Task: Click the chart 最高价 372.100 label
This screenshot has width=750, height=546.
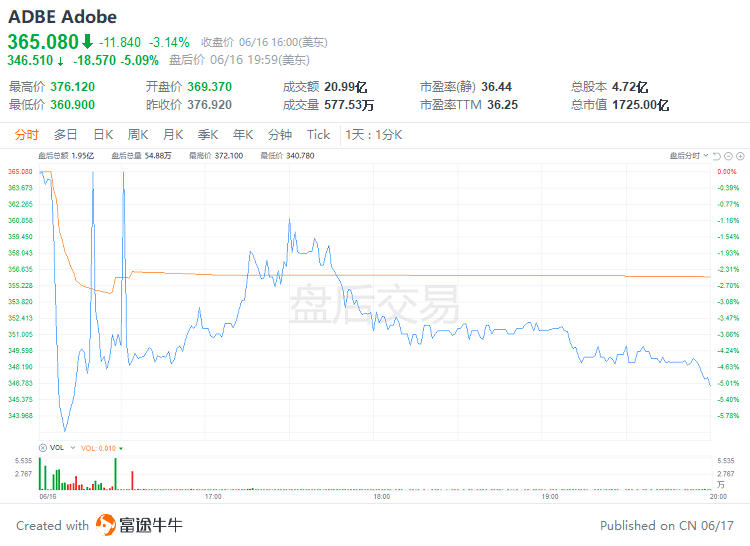Action: click(x=216, y=156)
